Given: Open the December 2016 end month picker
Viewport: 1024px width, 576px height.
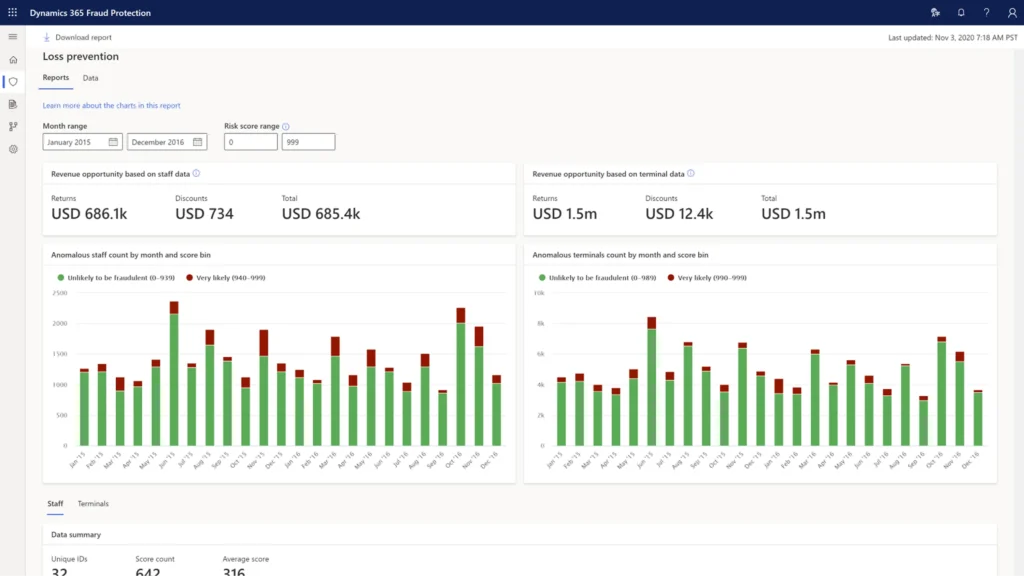Looking at the screenshot, I should [166, 142].
